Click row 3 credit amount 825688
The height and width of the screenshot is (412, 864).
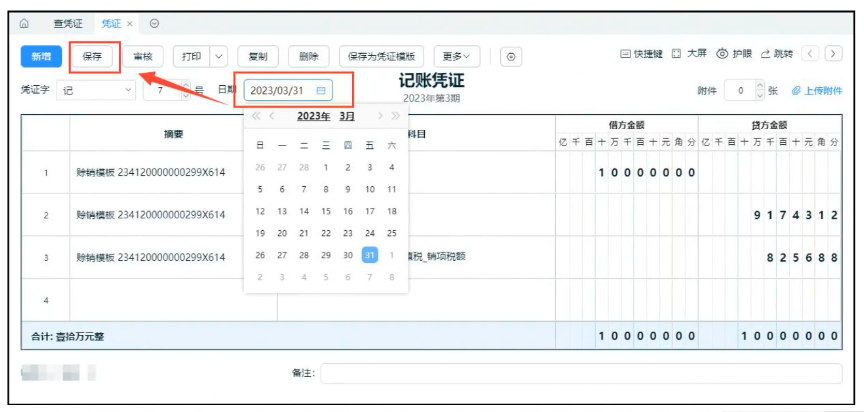[x=802, y=258]
